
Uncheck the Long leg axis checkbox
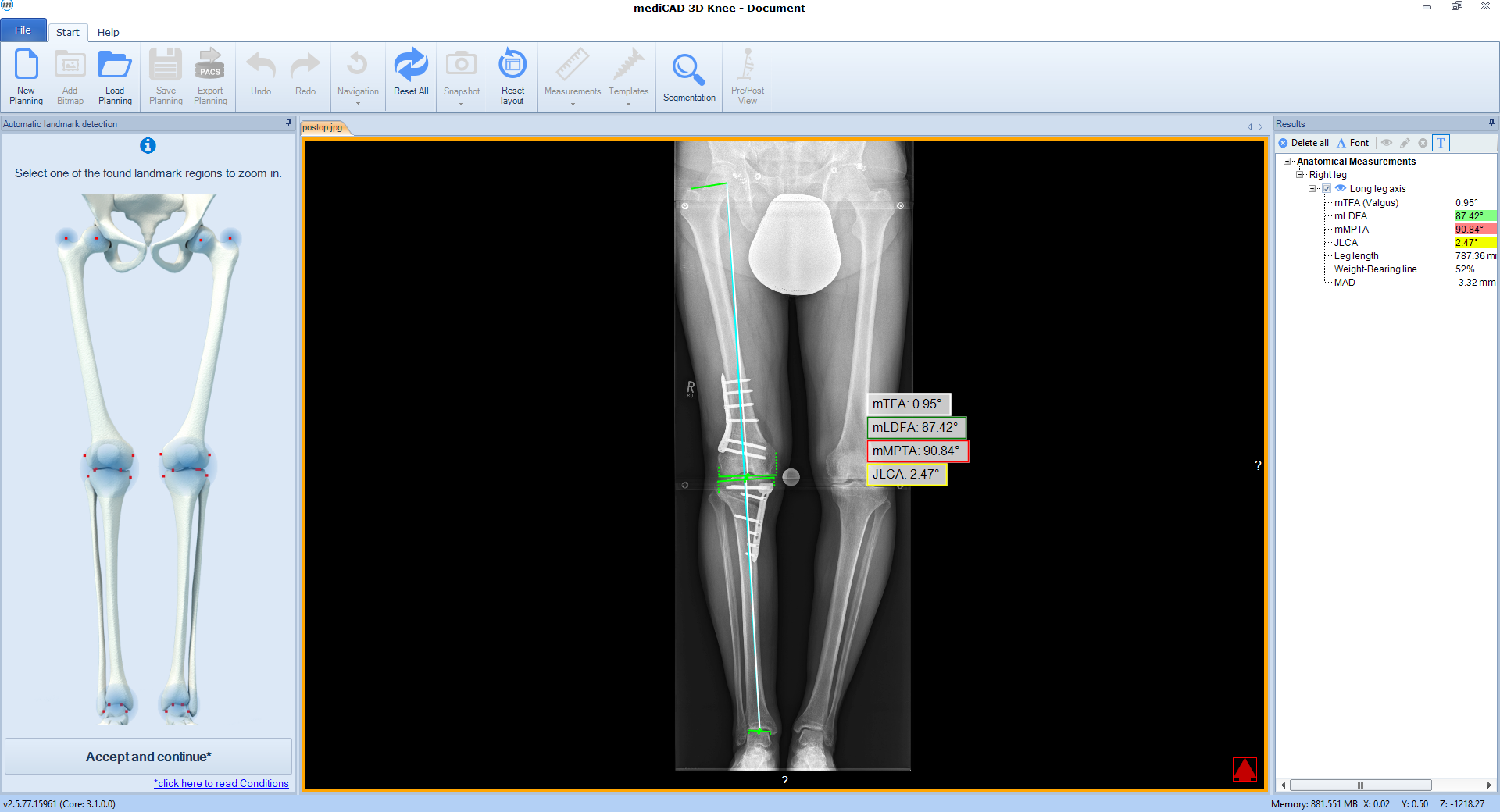[1327, 188]
